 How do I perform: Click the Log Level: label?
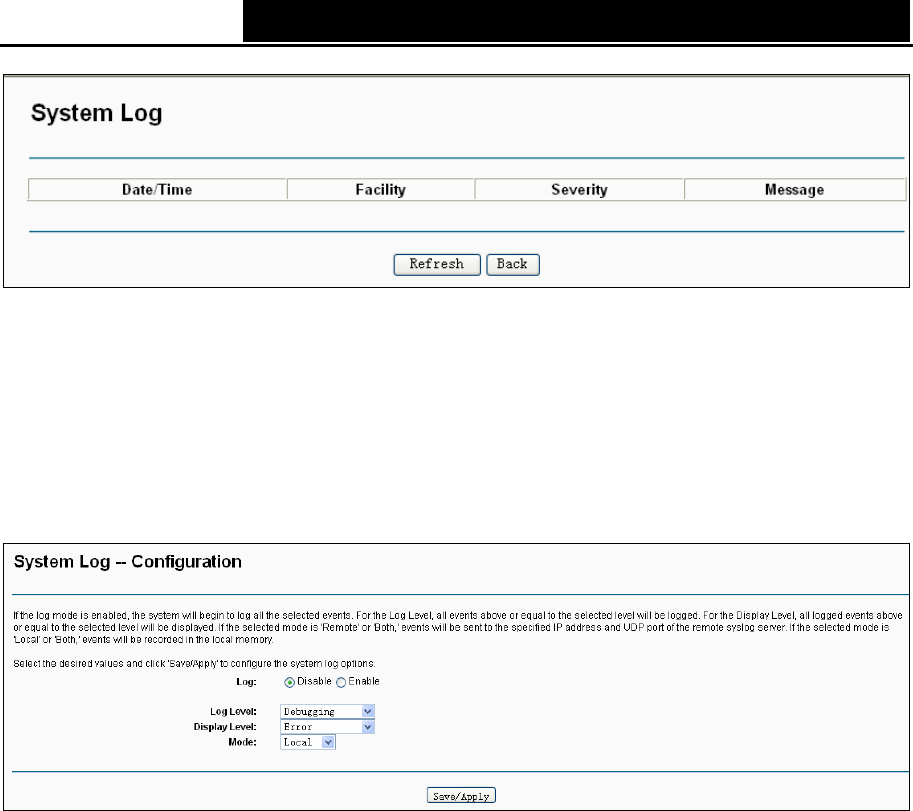point(233,711)
